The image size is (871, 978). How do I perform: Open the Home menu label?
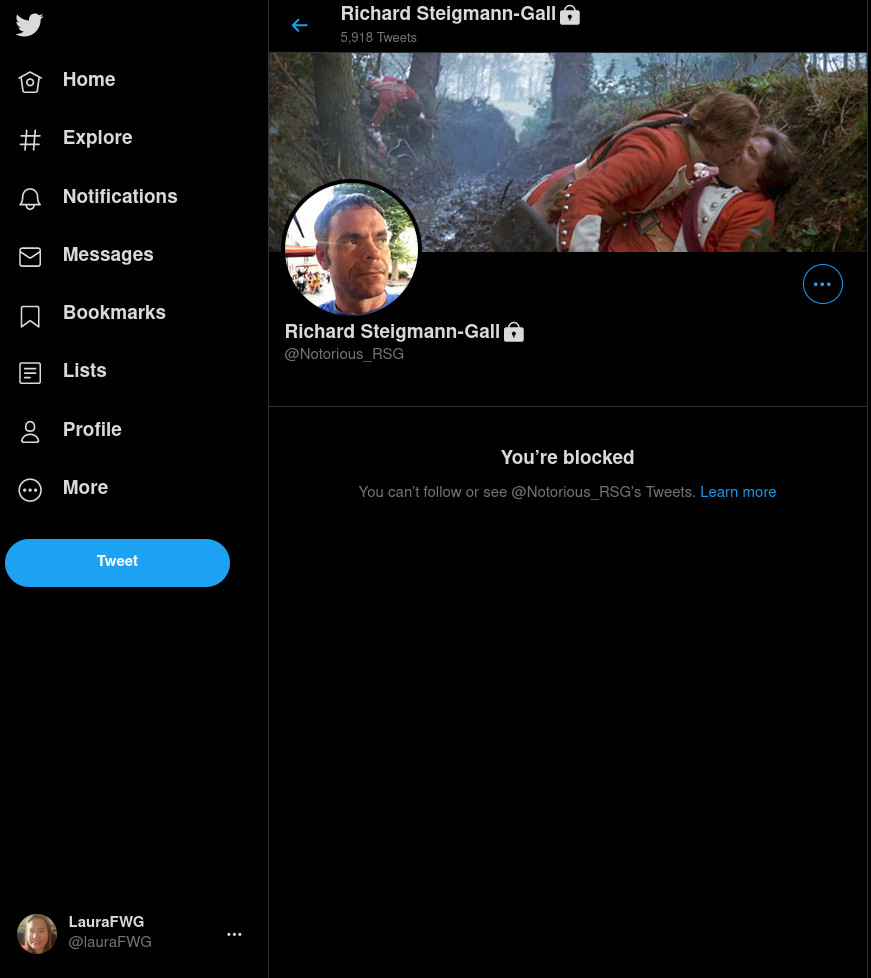(89, 79)
